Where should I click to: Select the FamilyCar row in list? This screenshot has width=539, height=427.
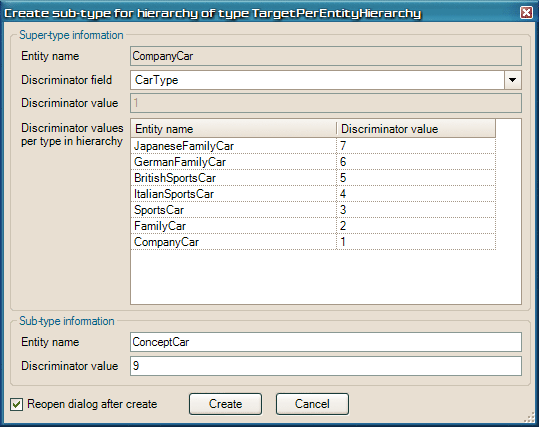pyautogui.click(x=313, y=226)
